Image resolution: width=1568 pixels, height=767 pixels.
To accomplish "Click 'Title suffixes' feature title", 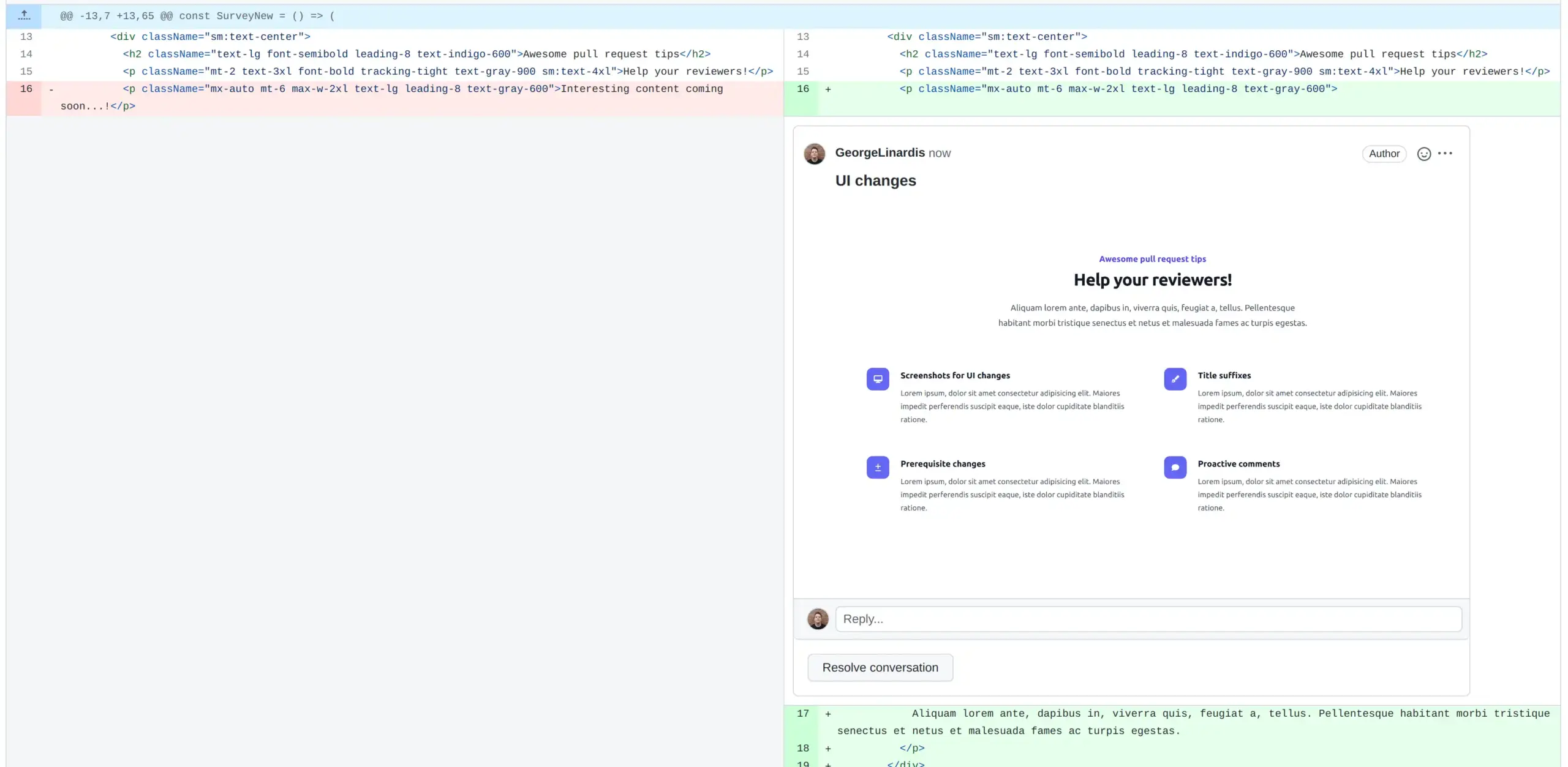I will tap(1224, 375).
